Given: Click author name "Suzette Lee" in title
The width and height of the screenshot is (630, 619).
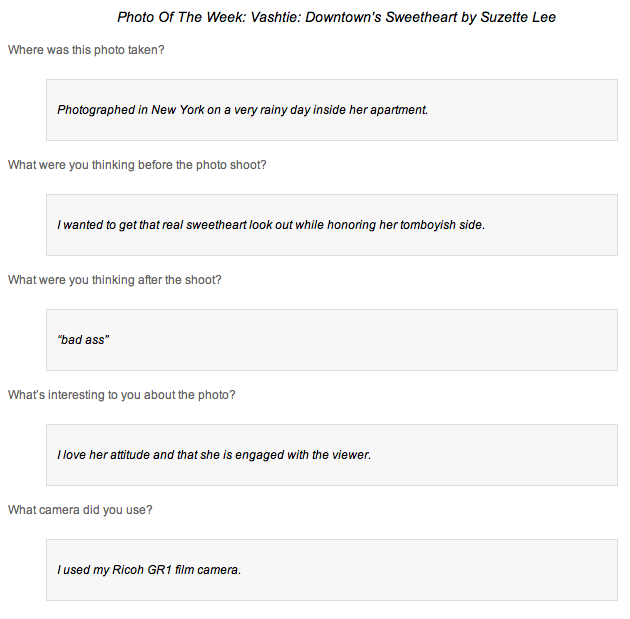Looking at the screenshot, I should [519, 17].
